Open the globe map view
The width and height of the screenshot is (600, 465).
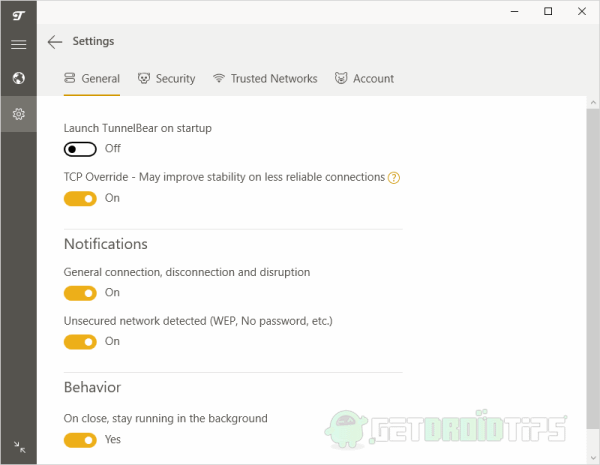[x=18, y=78]
